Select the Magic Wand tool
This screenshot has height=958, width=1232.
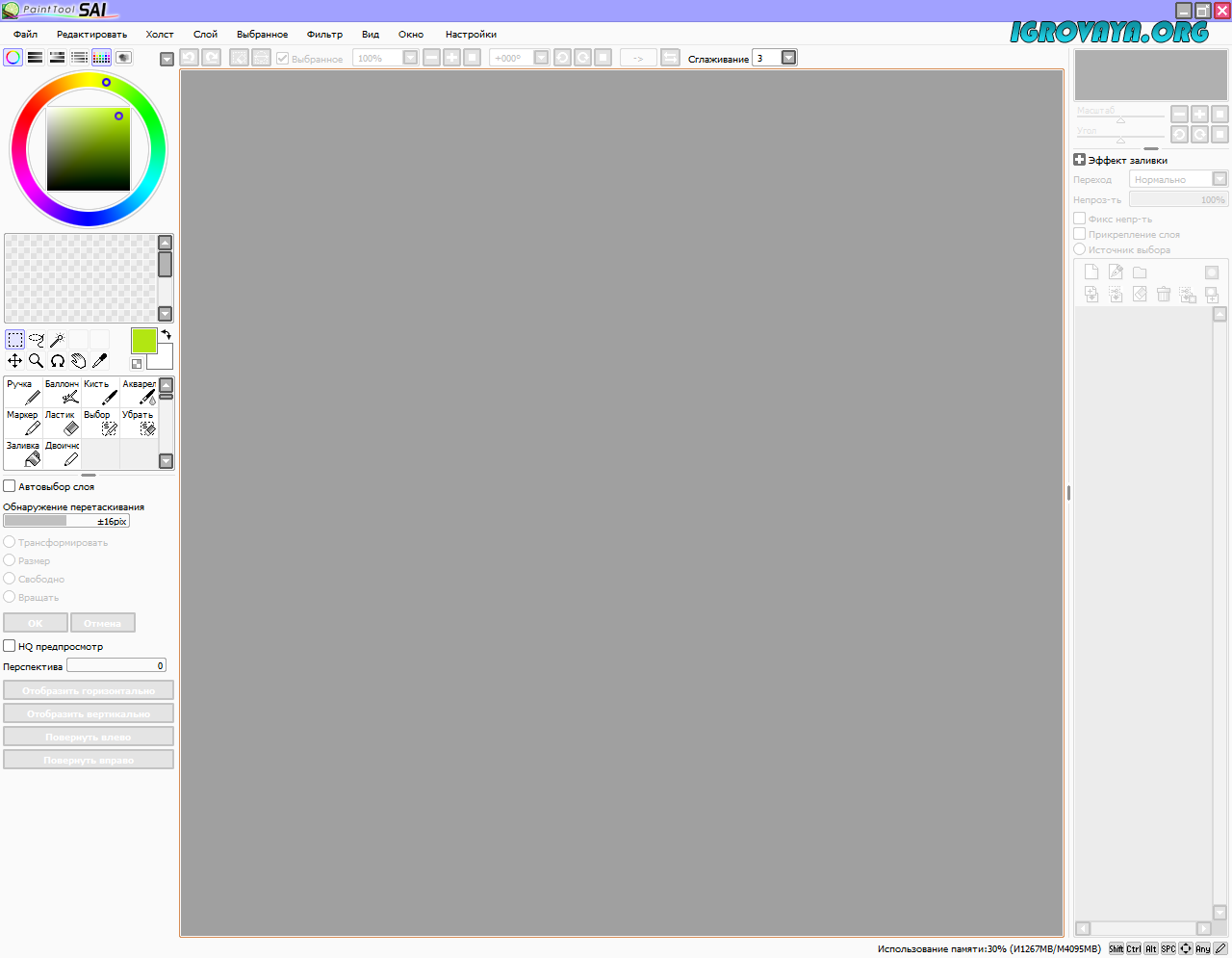click(x=58, y=340)
